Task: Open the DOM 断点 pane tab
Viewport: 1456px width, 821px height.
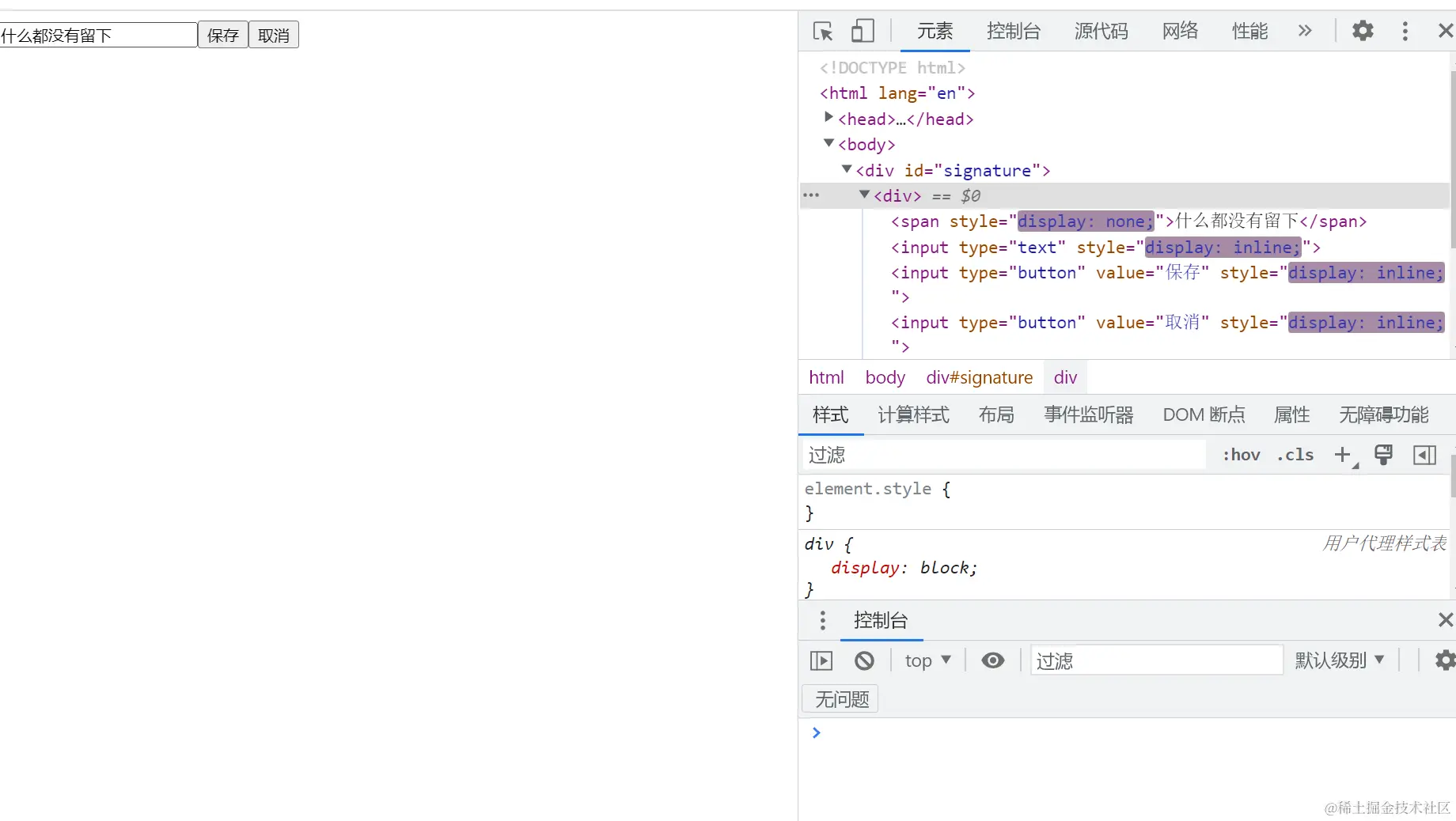Action: [1204, 414]
